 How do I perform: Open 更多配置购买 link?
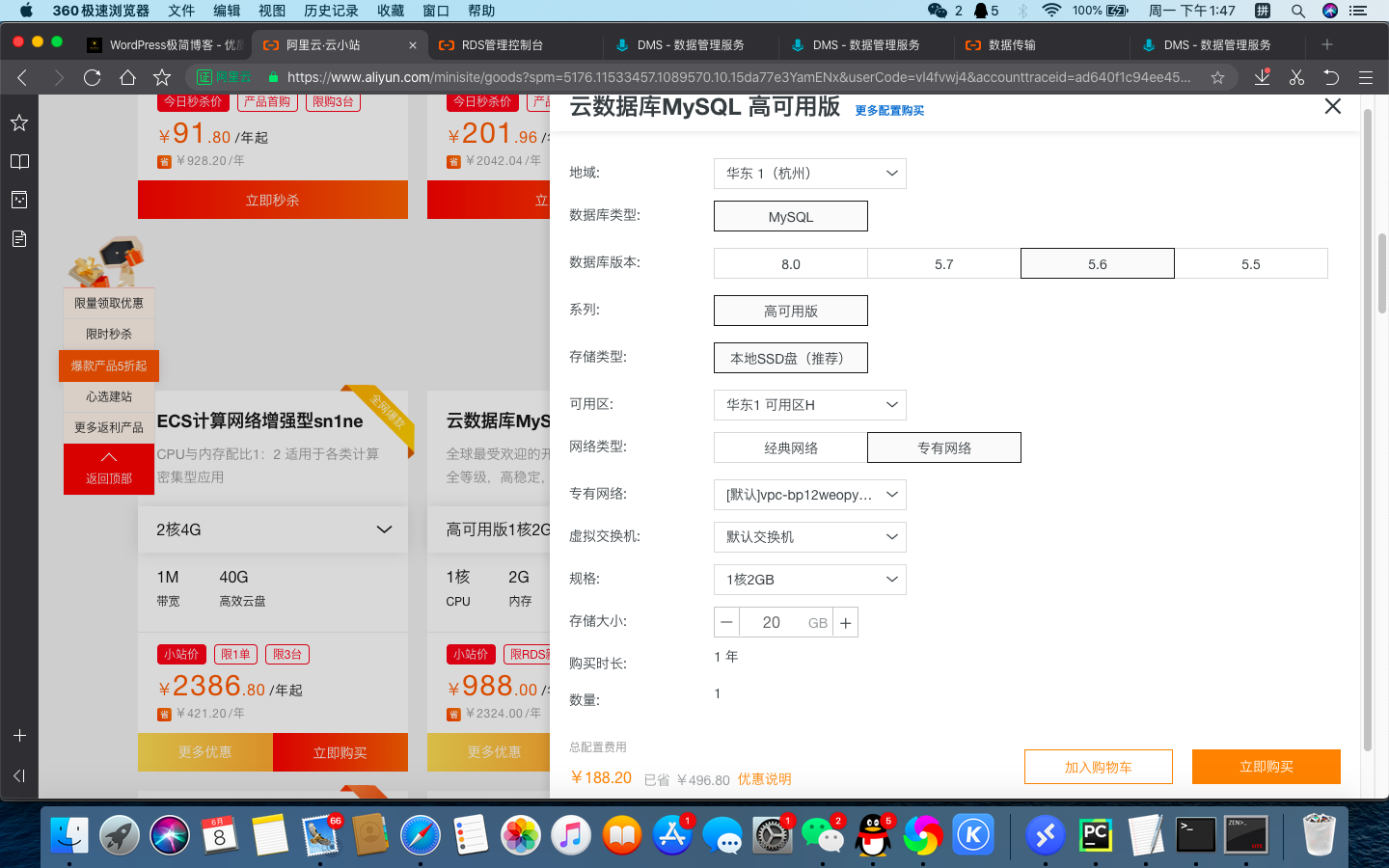click(889, 111)
